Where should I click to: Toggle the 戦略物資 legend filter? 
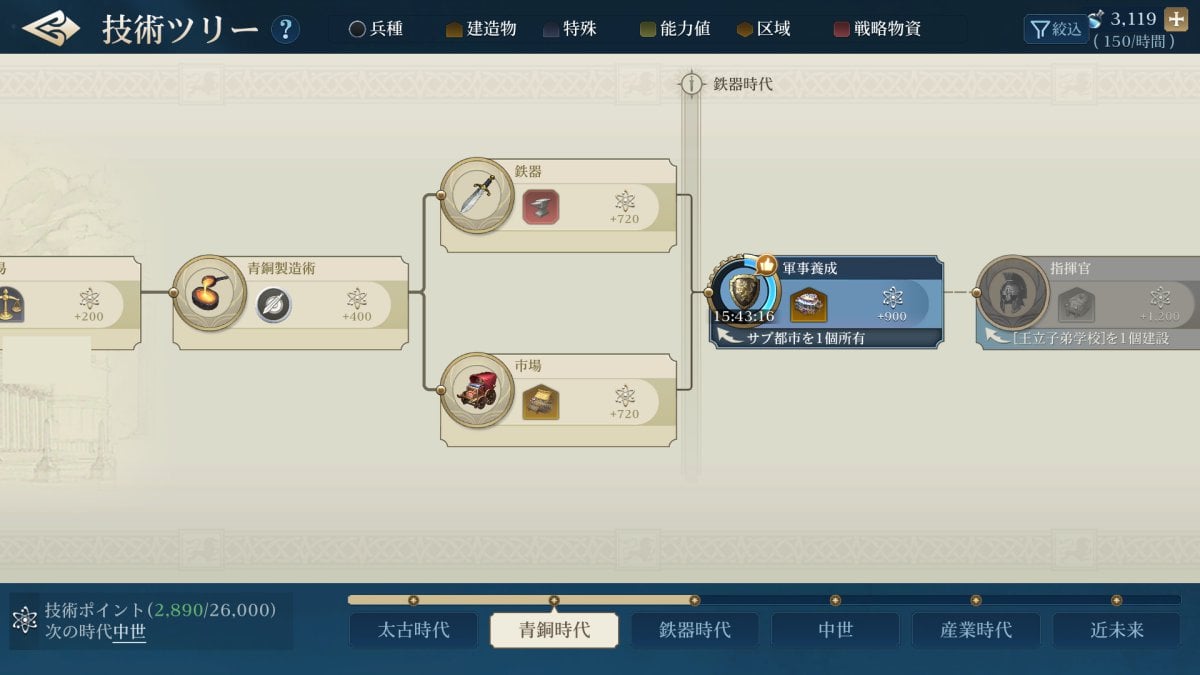[878, 29]
